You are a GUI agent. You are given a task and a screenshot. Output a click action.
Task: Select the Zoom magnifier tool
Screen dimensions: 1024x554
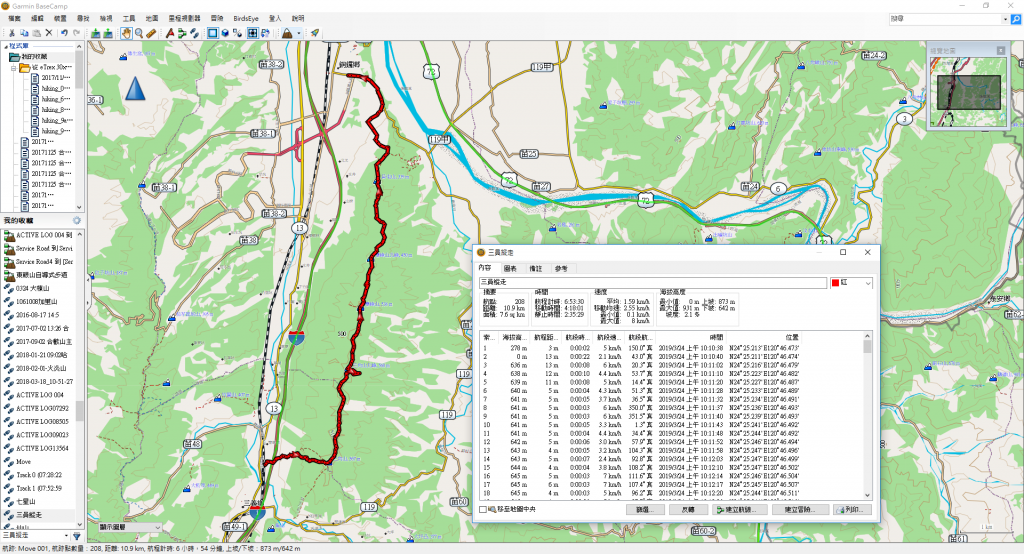tap(138, 33)
